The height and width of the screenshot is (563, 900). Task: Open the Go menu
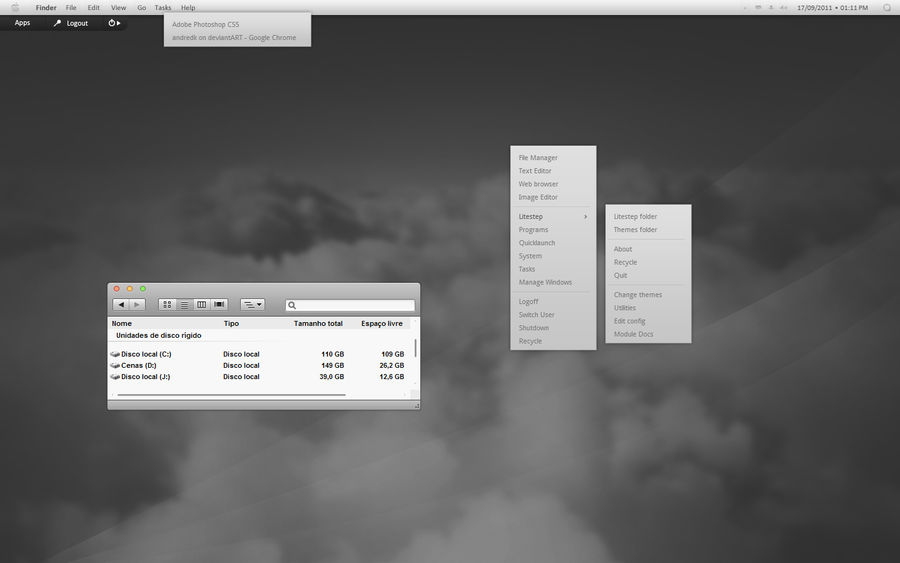142,8
